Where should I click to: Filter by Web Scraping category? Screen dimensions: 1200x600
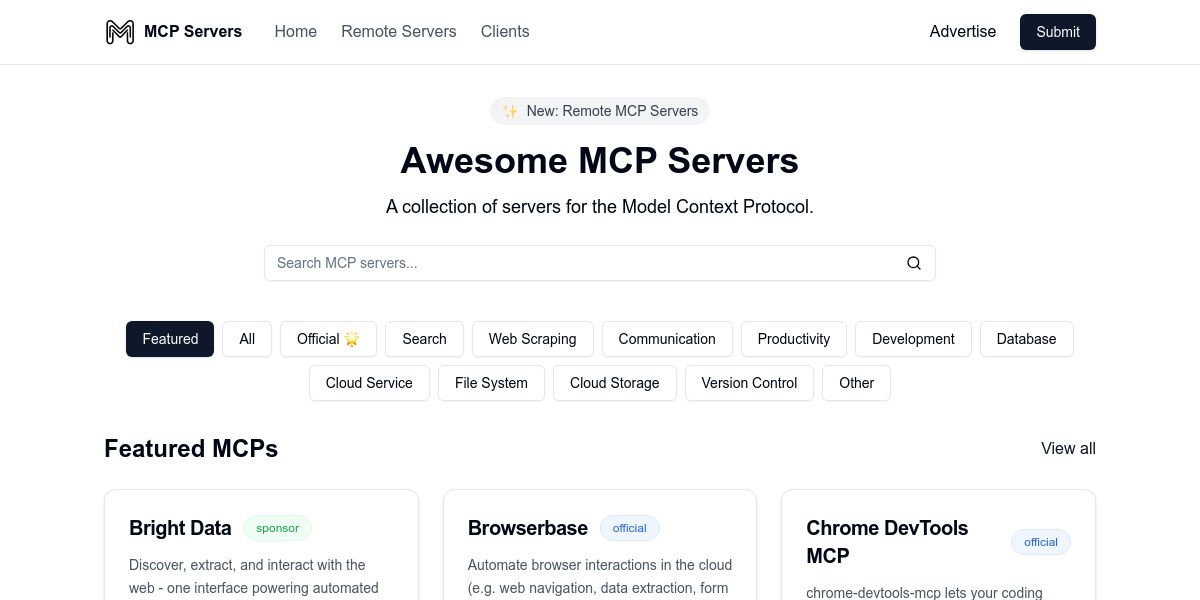click(x=532, y=339)
